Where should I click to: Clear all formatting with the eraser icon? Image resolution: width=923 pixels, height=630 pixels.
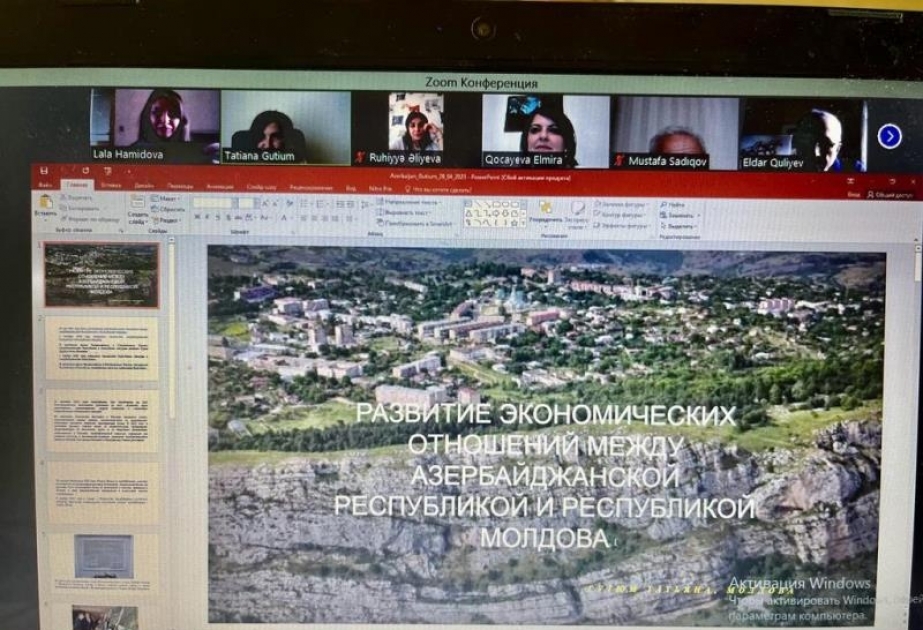click(290, 203)
